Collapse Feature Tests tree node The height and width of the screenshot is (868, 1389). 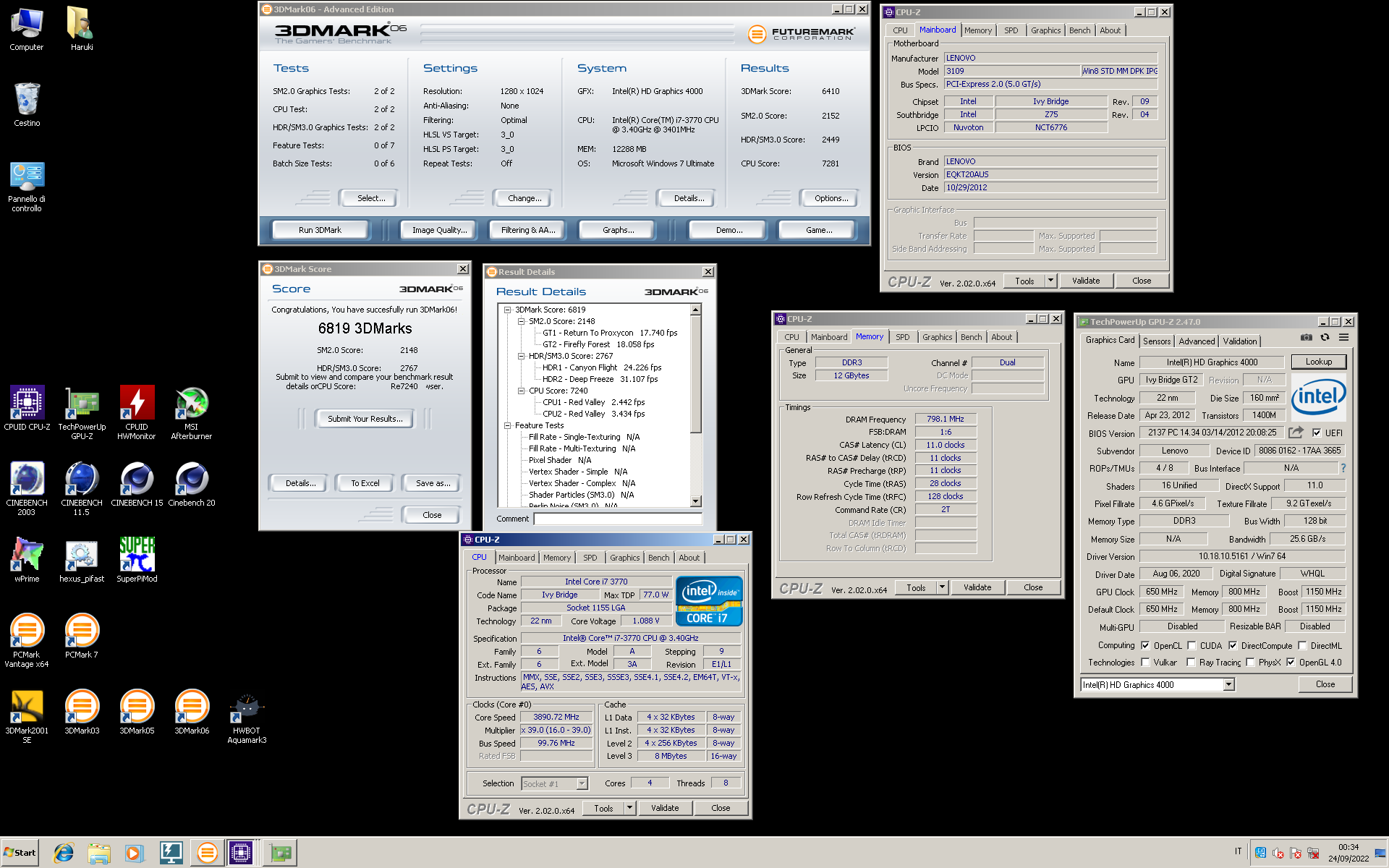[x=508, y=426]
